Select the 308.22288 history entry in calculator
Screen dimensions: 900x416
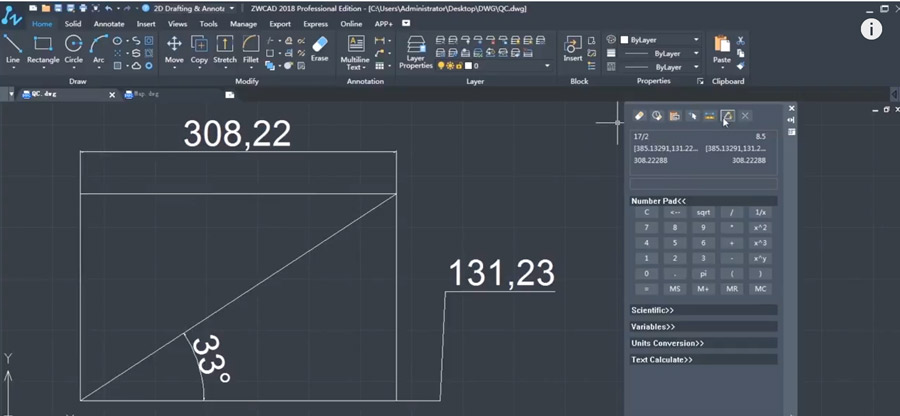pyautogui.click(x=700, y=161)
